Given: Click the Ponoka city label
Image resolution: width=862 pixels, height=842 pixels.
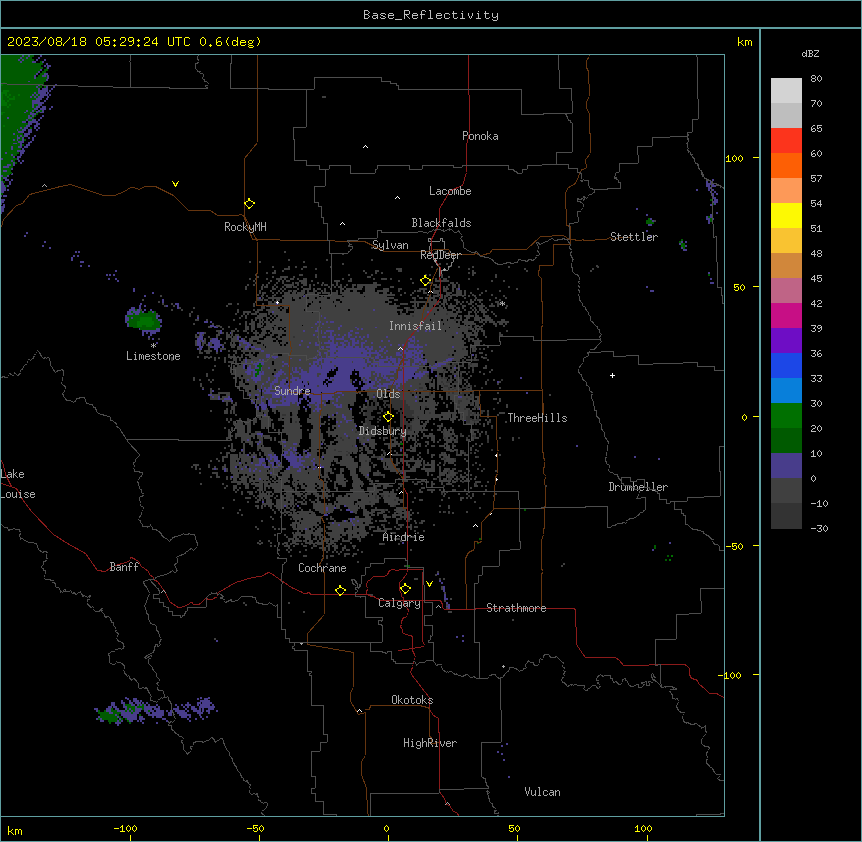Looking at the screenshot, I should [480, 136].
